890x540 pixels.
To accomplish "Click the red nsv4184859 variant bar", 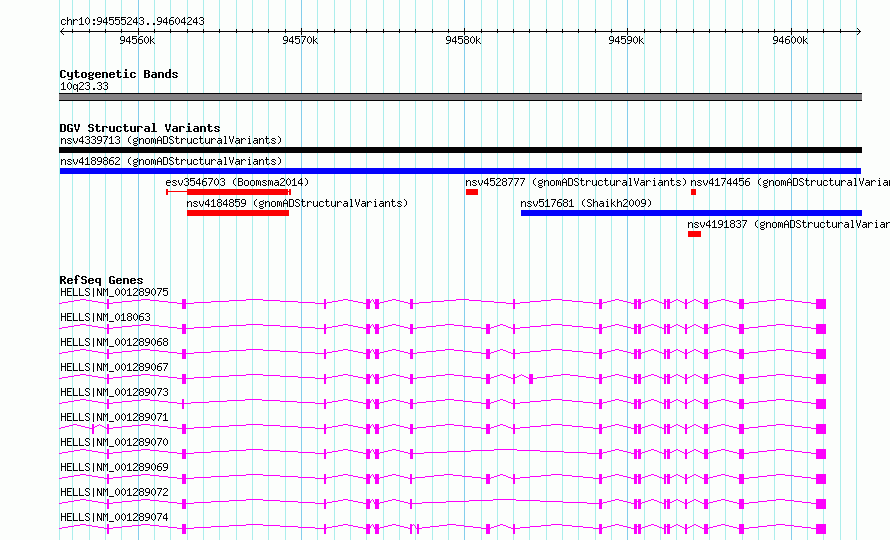I will [x=238, y=213].
